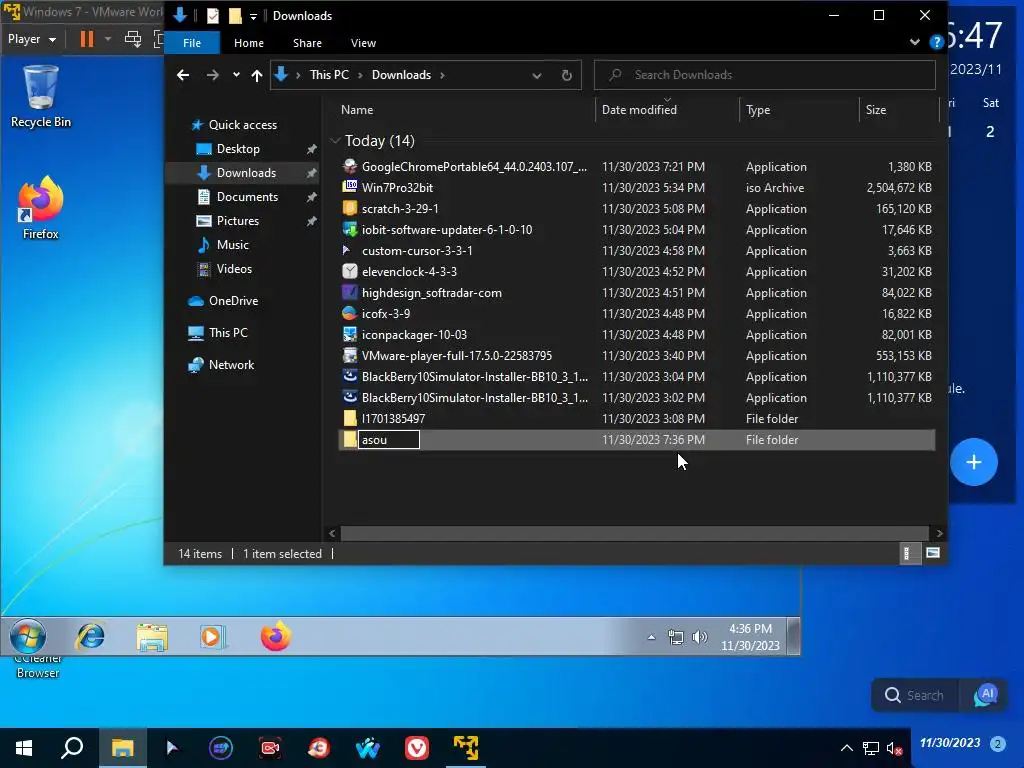Open the Home ribbon tab
Viewport: 1024px width, 768px height.
click(249, 43)
